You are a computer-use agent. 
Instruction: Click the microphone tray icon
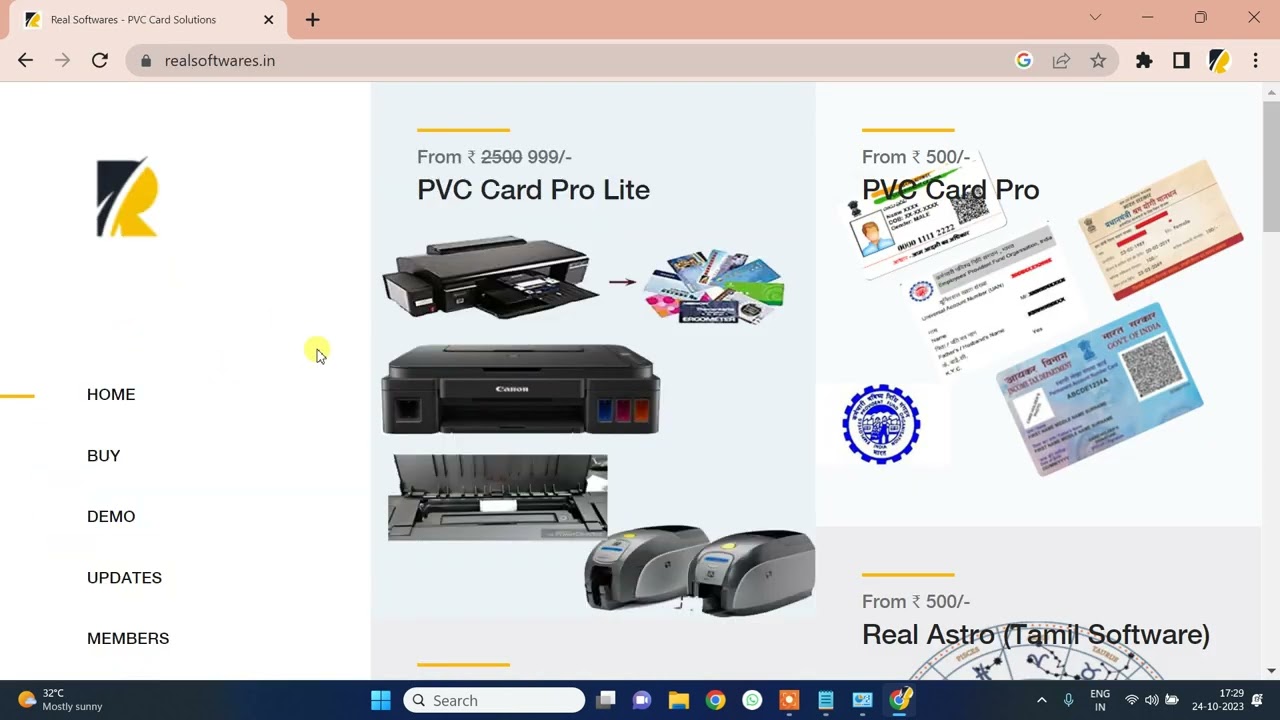point(1069,700)
